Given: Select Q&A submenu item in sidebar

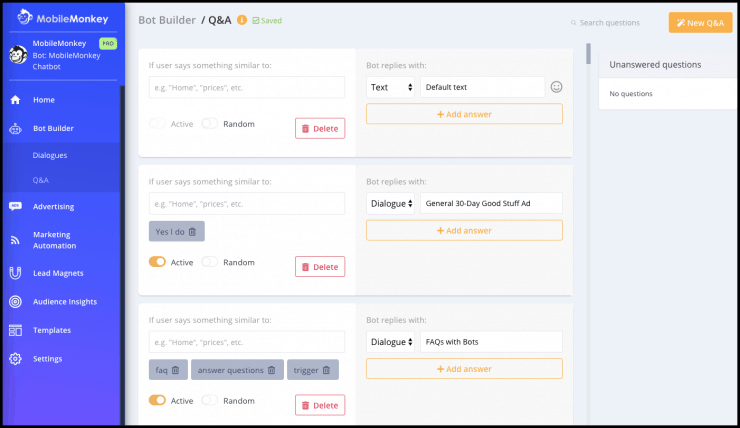Looking at the screenshot, I should (41, 181).
